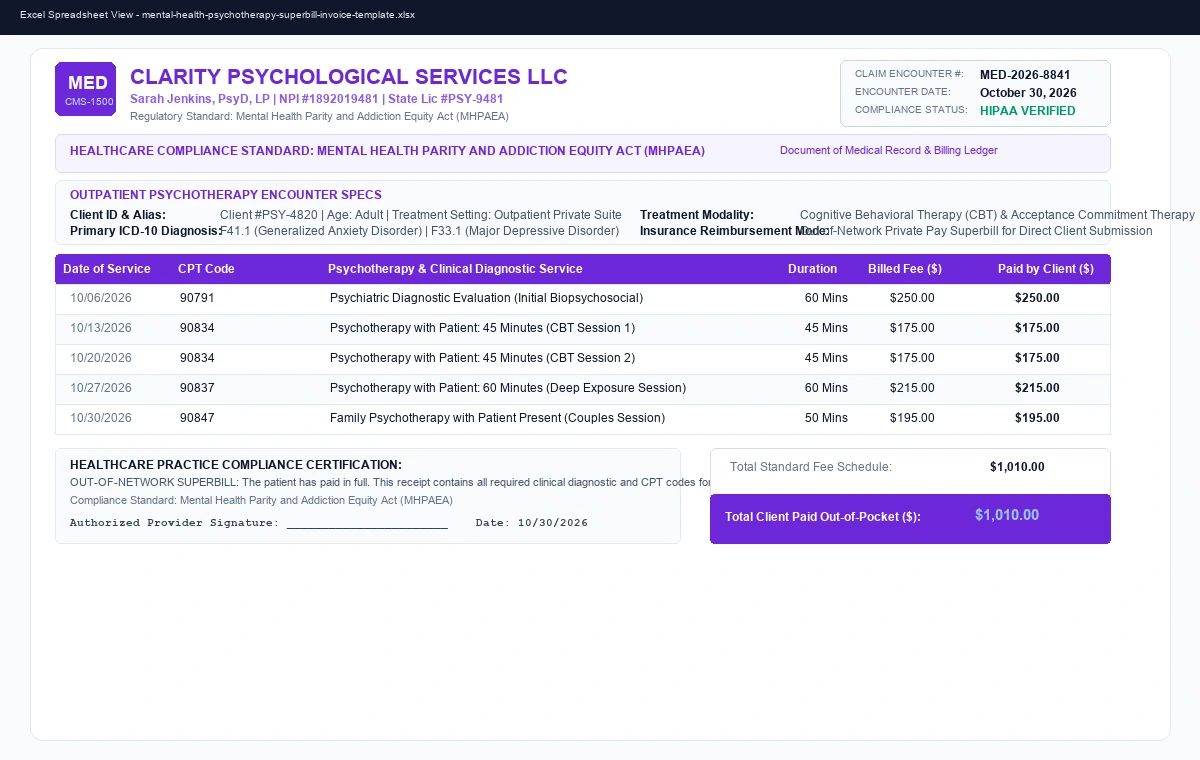This screenshot has height=760, width=1200.
Task: Click Family Psychotherapy Couples Session cell
Action: 497,418
